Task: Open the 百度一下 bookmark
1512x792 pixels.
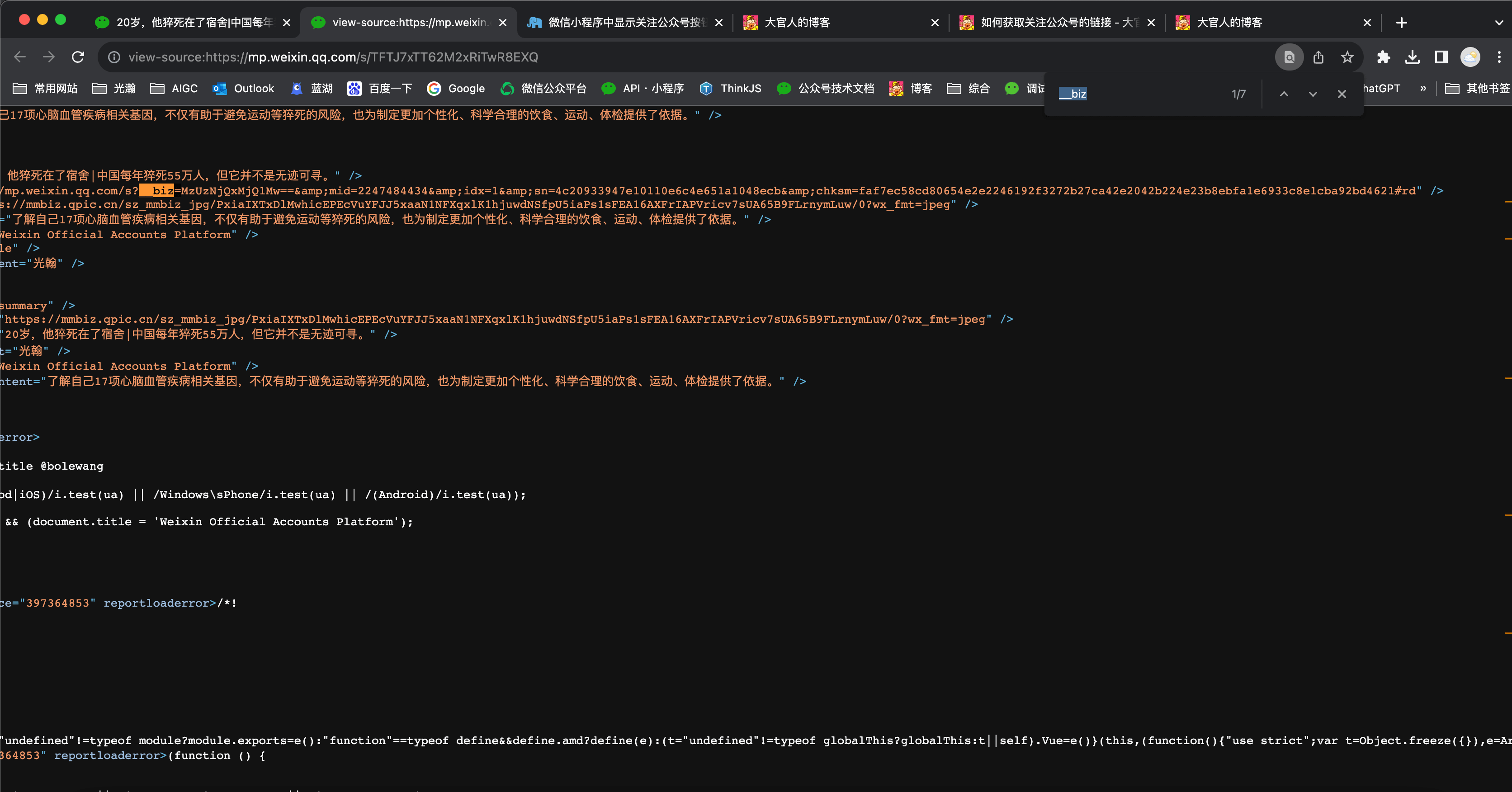Action: point(380,89)
